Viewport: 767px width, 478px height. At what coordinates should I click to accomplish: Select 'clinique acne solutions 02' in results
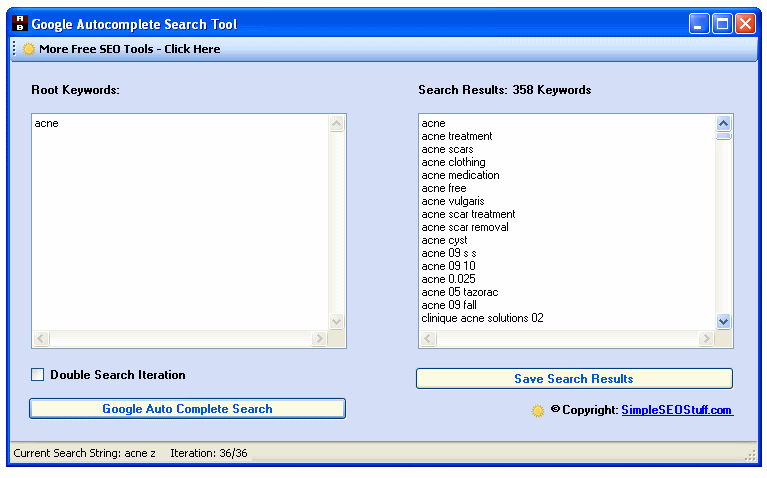482,318
